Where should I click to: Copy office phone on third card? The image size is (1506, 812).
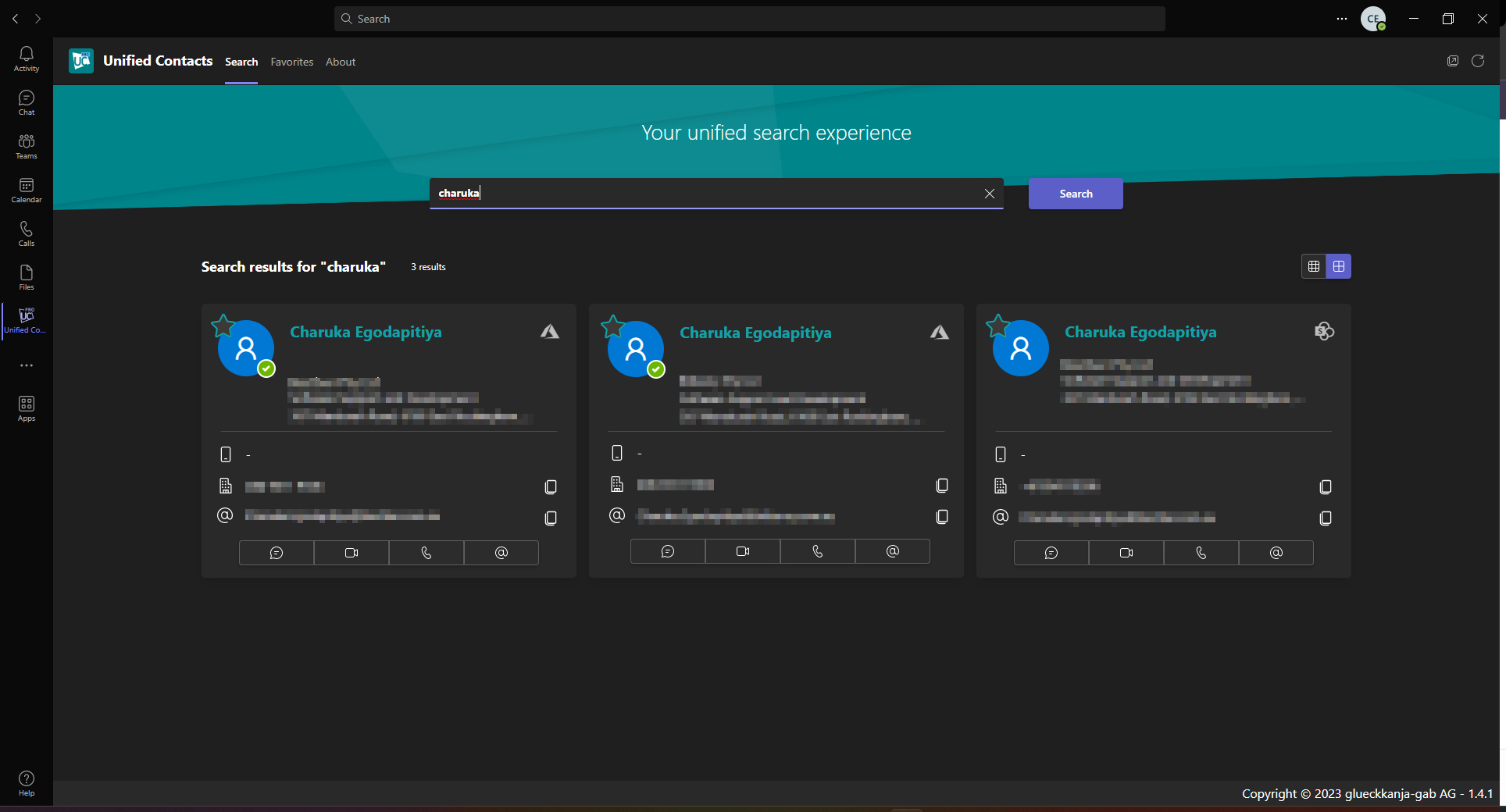point(1326,487)
